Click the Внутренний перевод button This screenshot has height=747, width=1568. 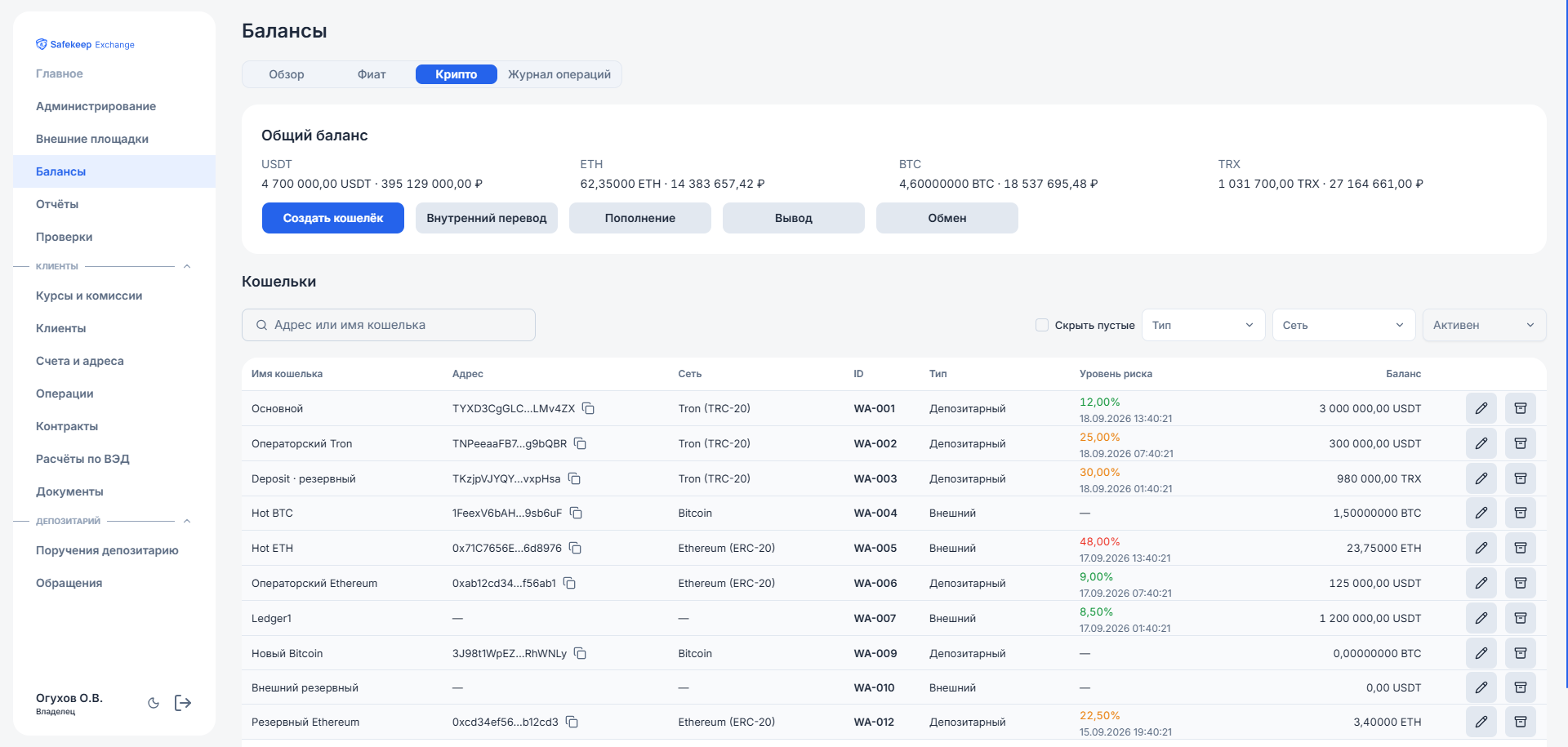point(487,218)
